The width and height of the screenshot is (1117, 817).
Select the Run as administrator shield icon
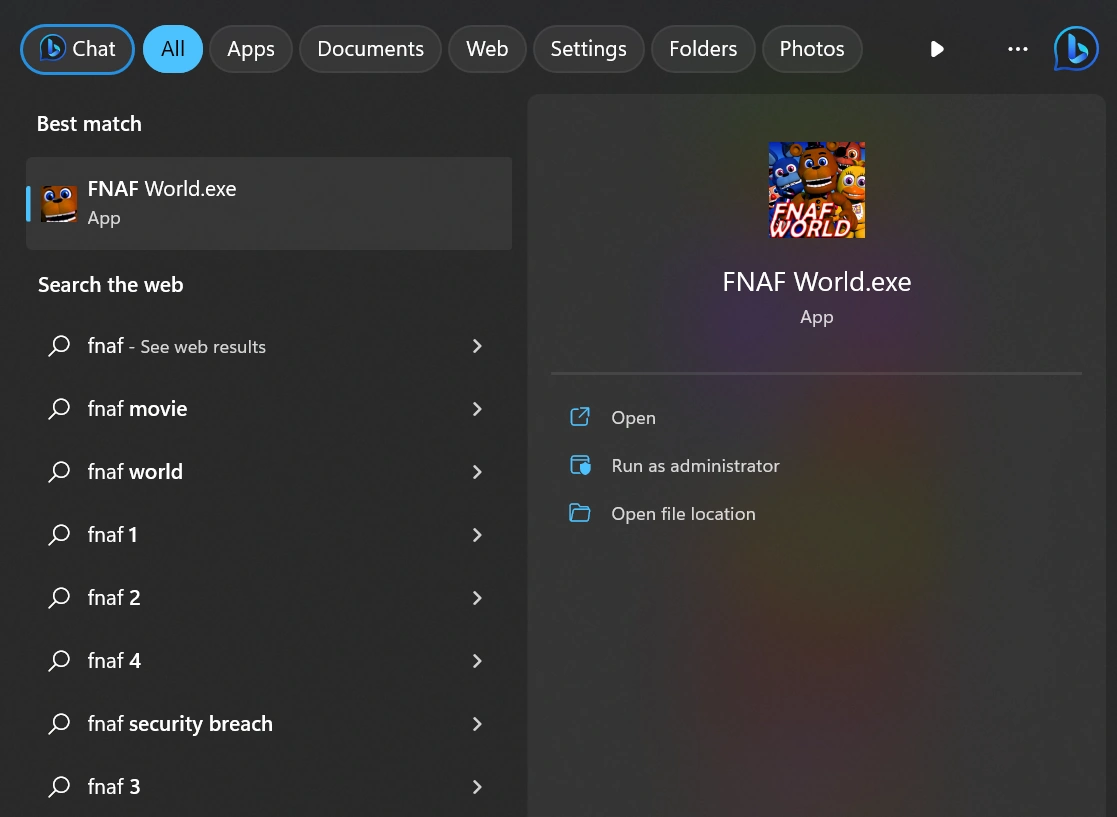580,465
